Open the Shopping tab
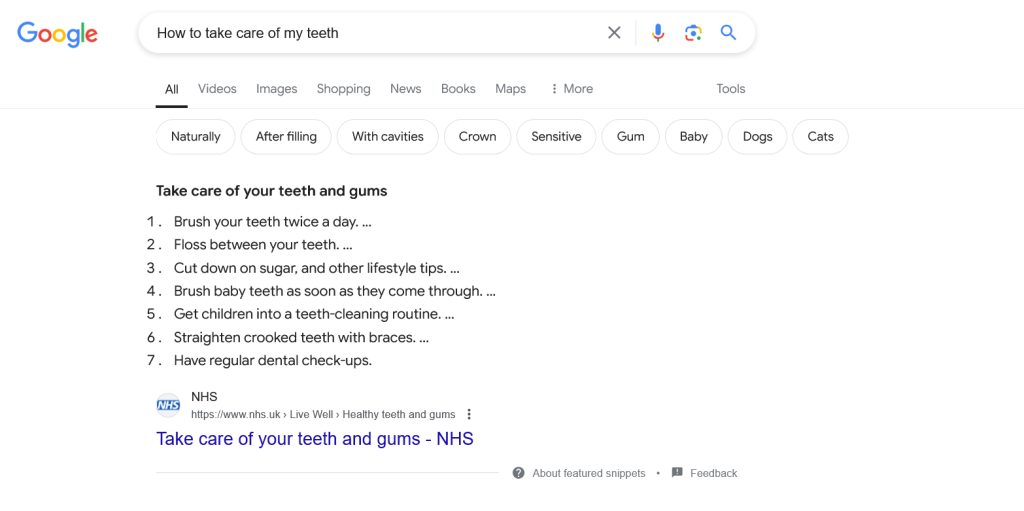This screenshot has width=1024, height=511. pyautogui.click(x=344, y=89)
